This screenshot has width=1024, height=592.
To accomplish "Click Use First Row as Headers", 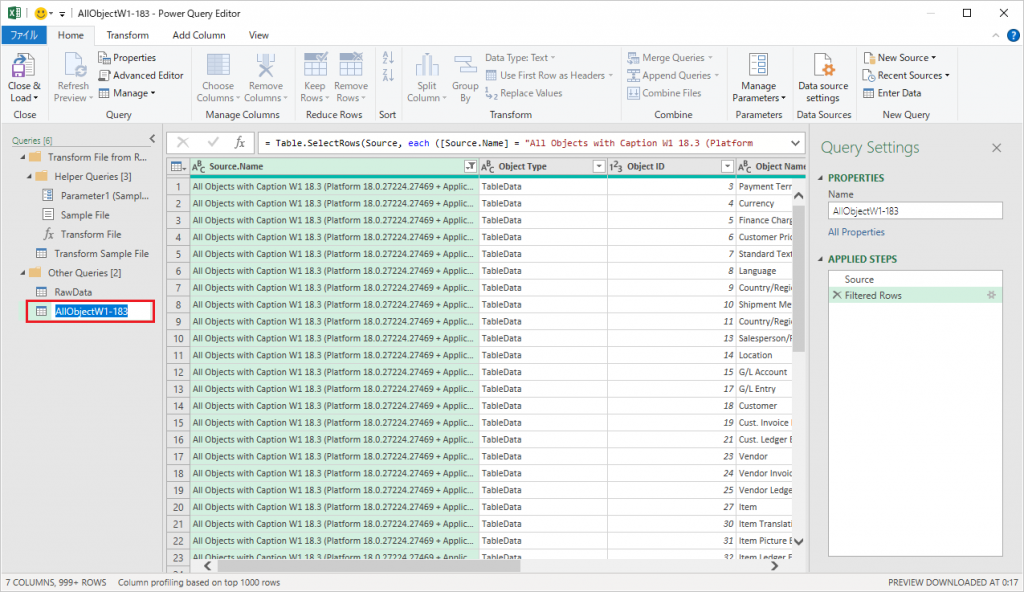I will [551, 75].
